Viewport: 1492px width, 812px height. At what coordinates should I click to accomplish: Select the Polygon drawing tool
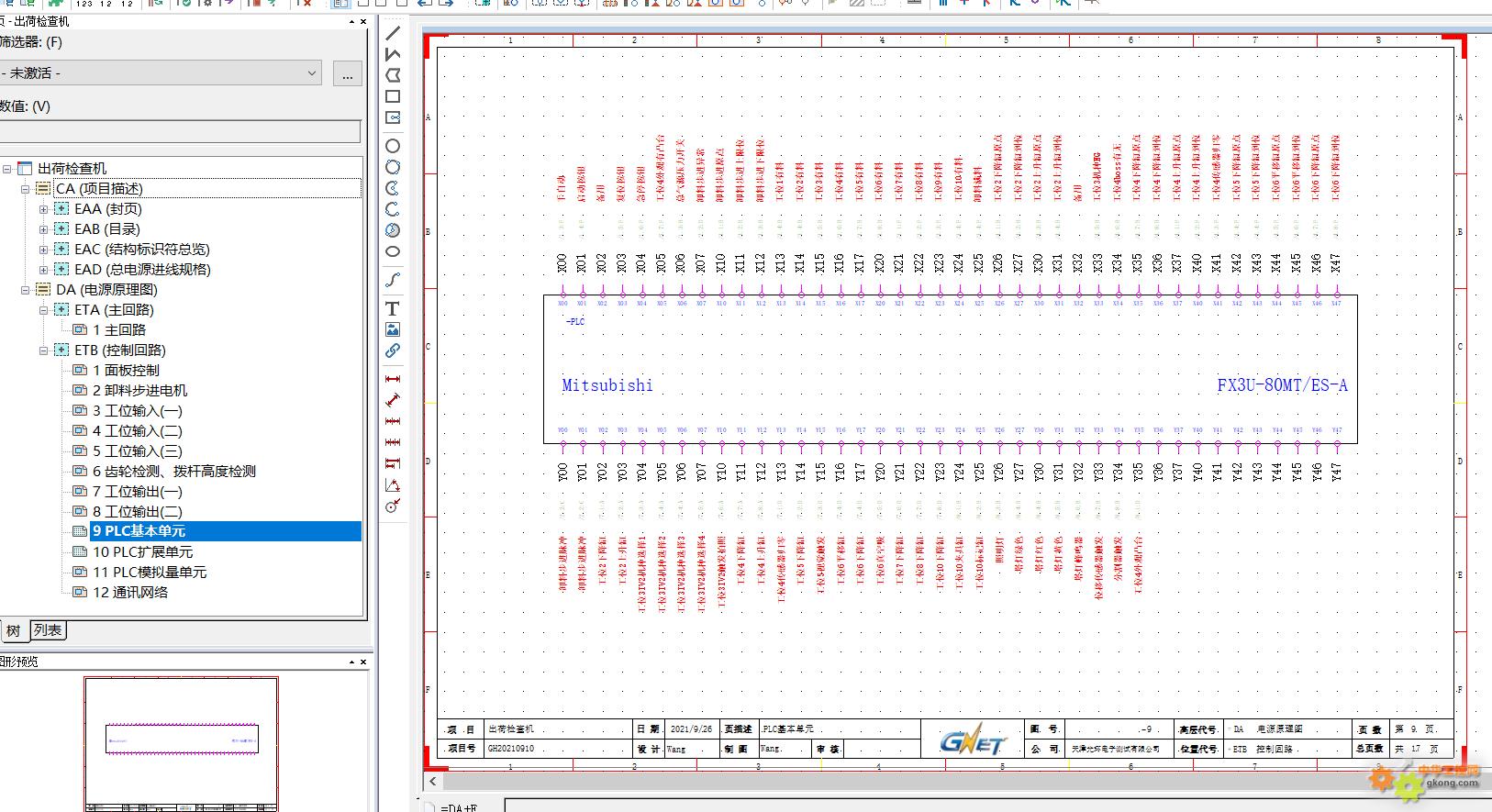pyautogui.click(x=393, y=75)
